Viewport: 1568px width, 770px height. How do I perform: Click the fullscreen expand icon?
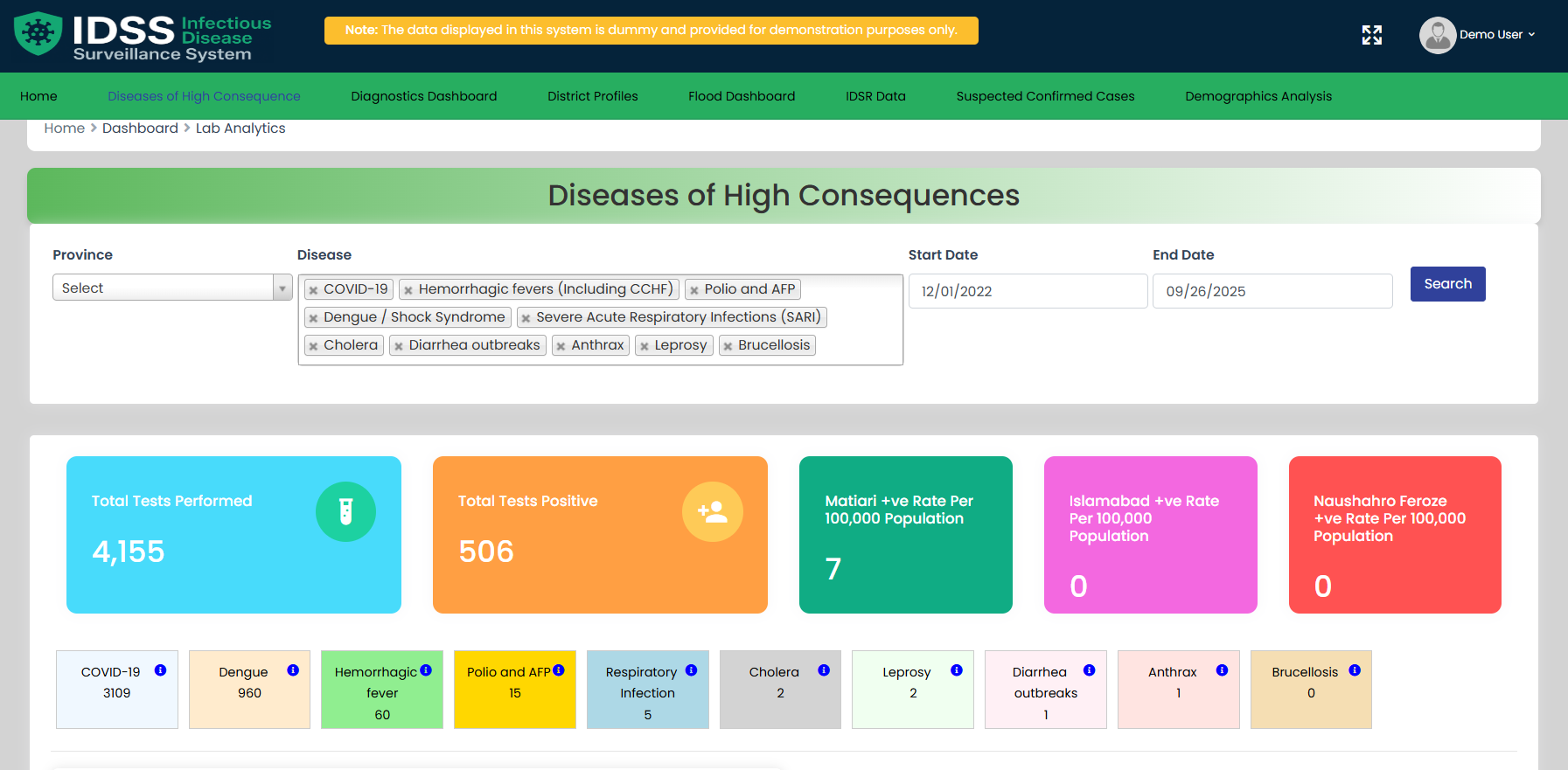click(1371, 35)
